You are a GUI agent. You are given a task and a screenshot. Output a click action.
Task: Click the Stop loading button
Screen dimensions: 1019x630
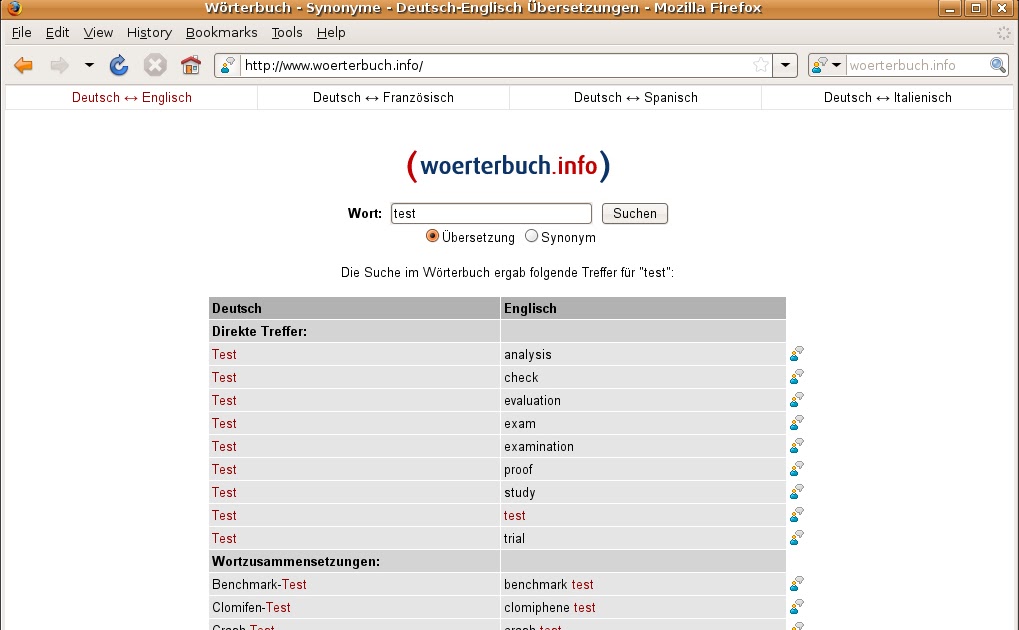155,65
